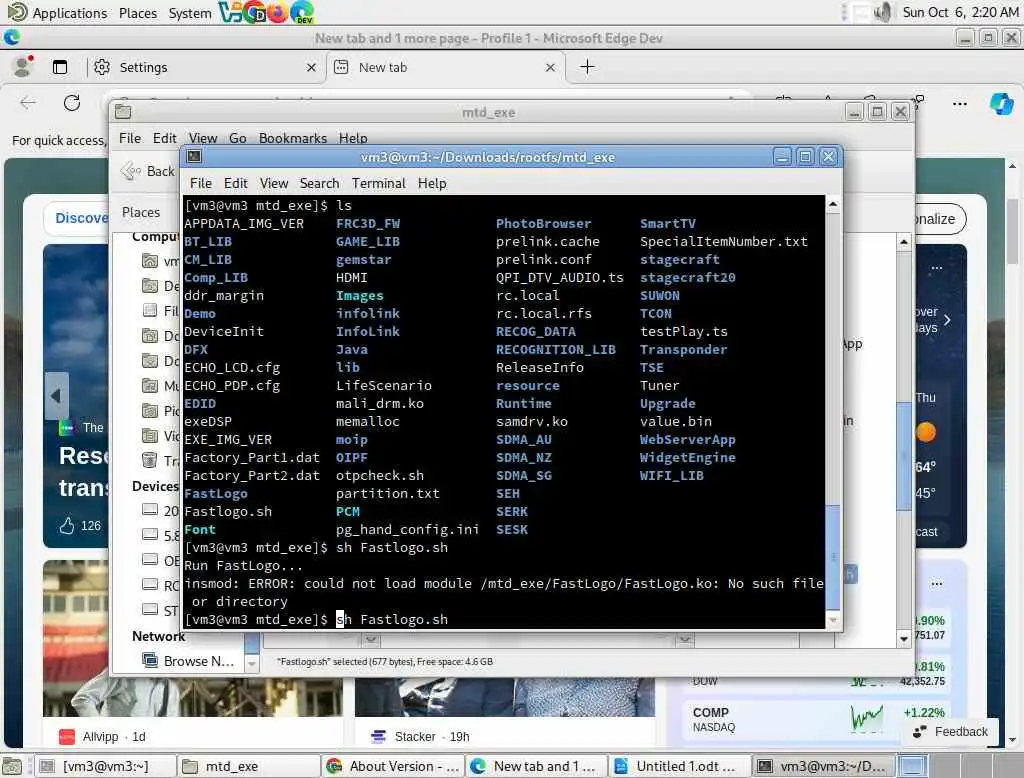This screenshot has height=778, width=1024.
Task: Reload the page in Edge
Action: click(72, 103)
